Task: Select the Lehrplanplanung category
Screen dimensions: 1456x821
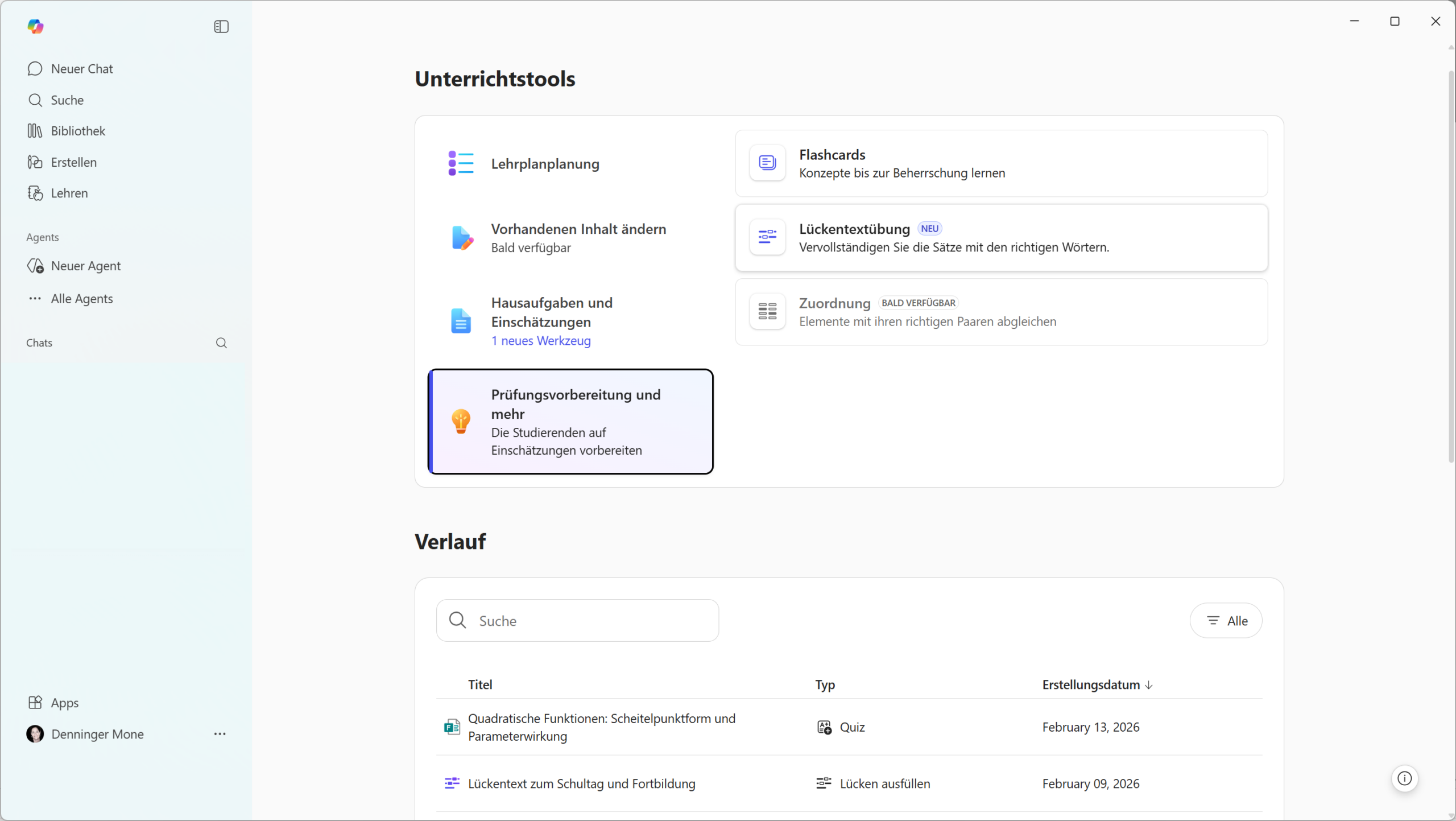Action: tap(545, 164)
